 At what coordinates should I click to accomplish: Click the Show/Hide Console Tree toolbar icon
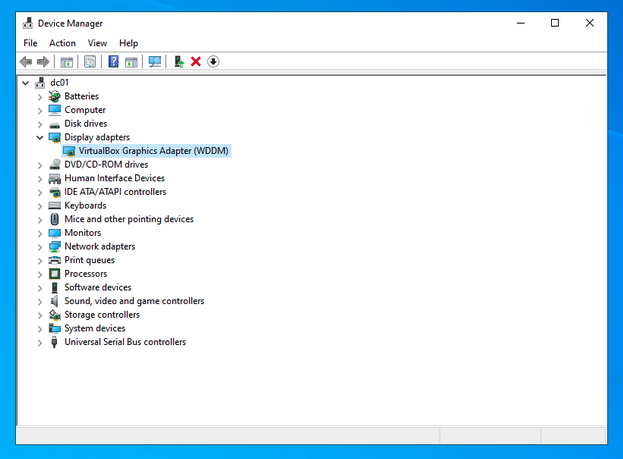click(x=66, y=62)
